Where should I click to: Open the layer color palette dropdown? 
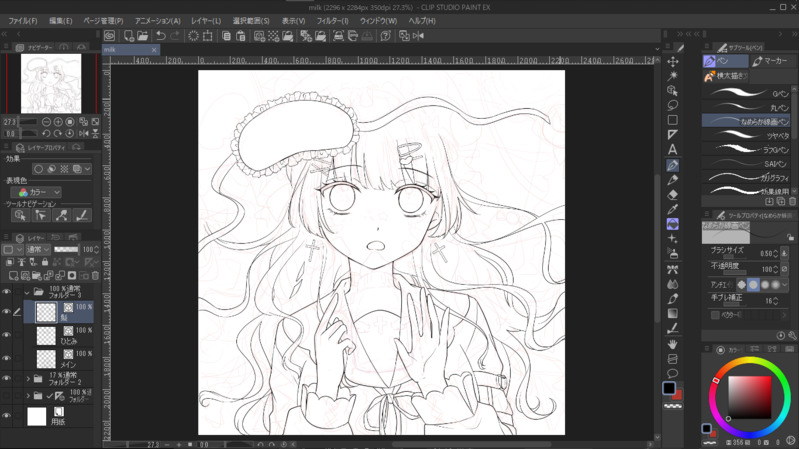(13, 249)
